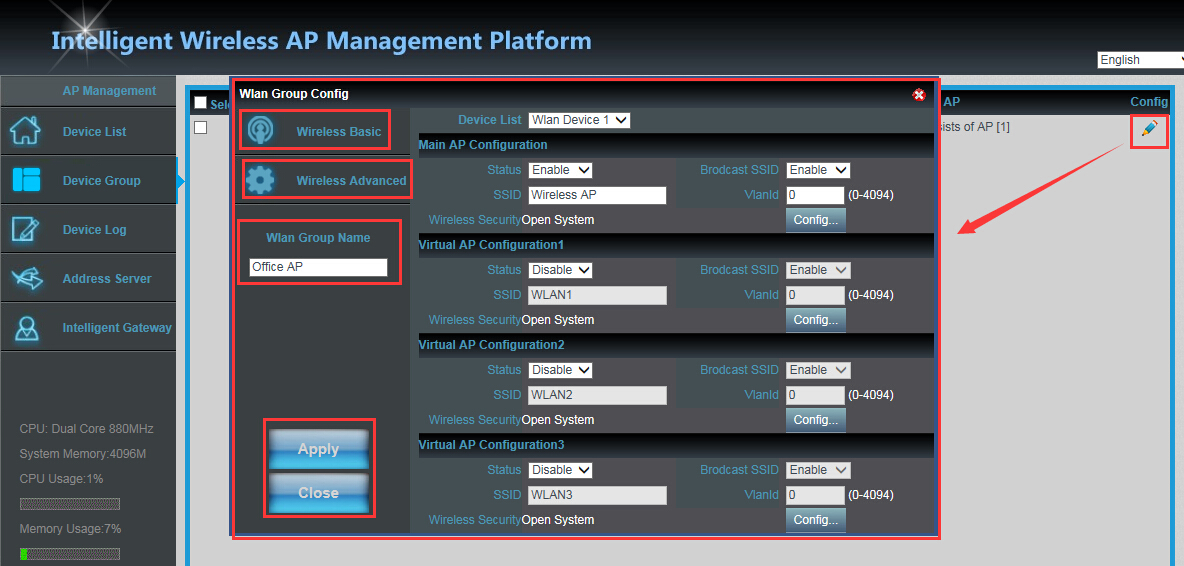Open the Device List Wlan Device dropdown
Screen dimensions: 1184x566
[579, 119]
